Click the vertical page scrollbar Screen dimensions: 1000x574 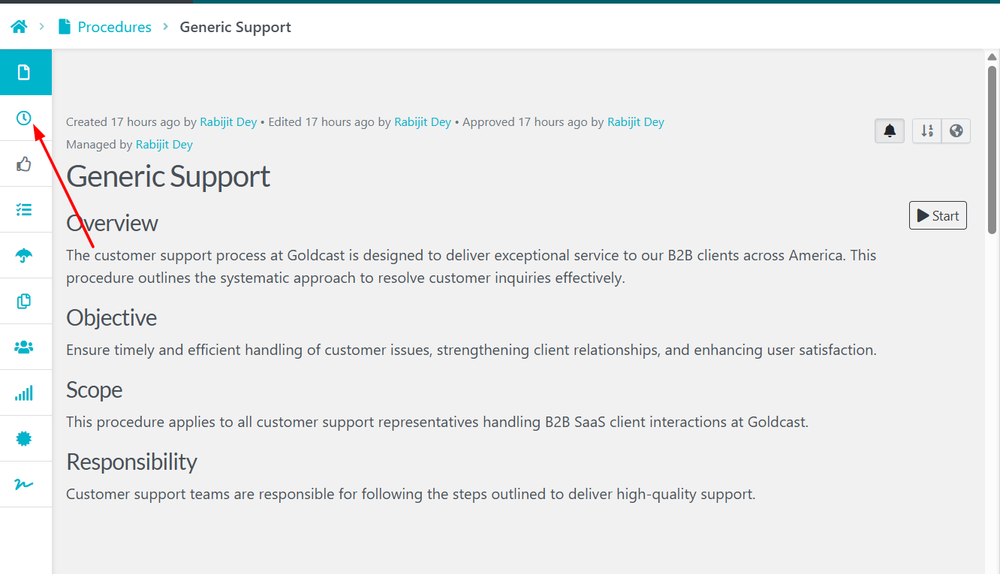pyautogui.click(x=992, y=148)
